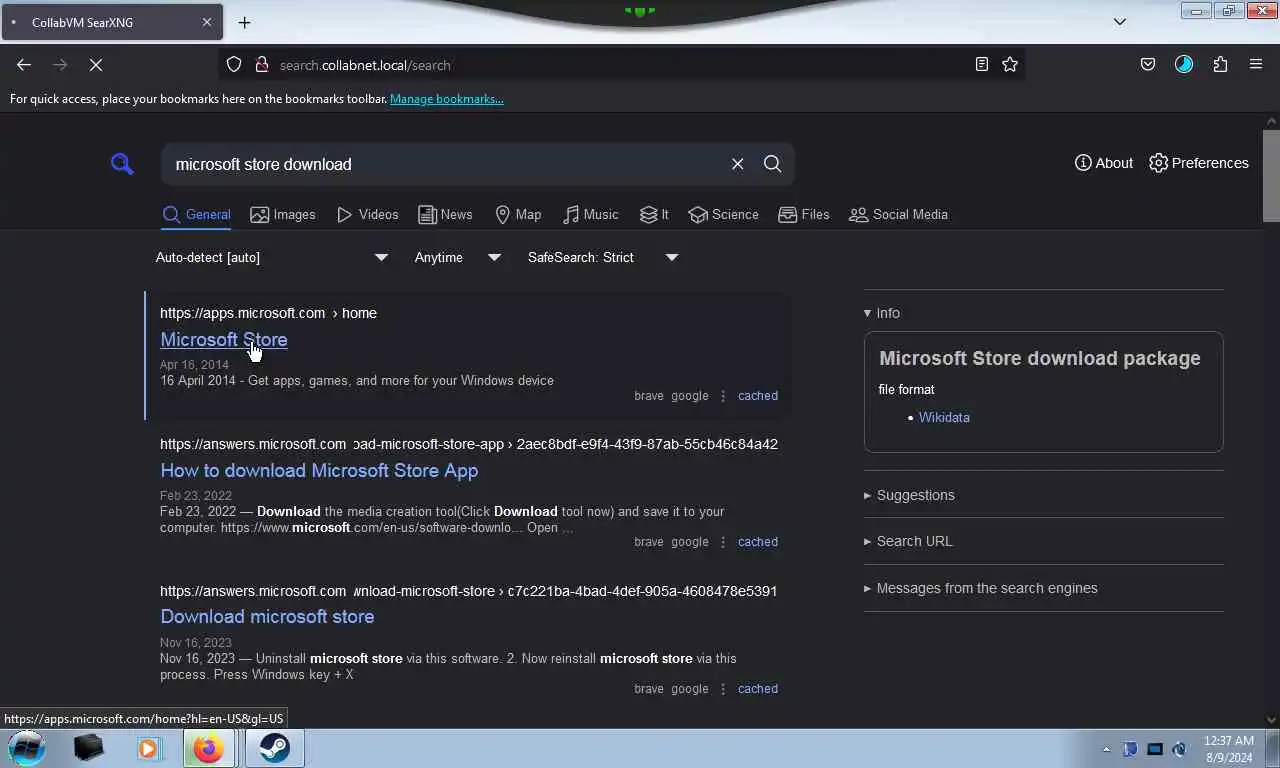Stop page loading with the X button

(x=96, y=65)
